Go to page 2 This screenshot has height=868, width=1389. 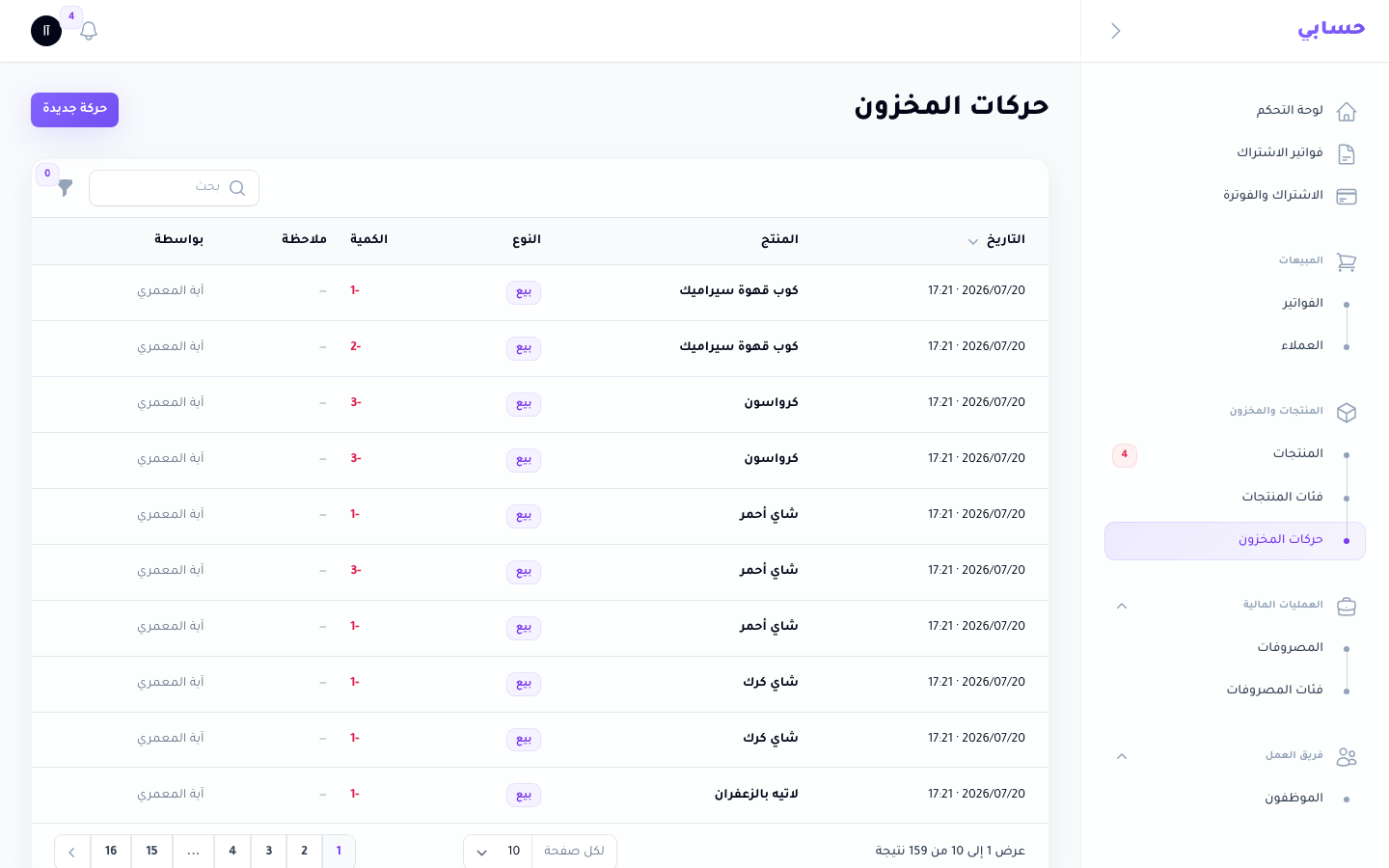tap(304, 852)
